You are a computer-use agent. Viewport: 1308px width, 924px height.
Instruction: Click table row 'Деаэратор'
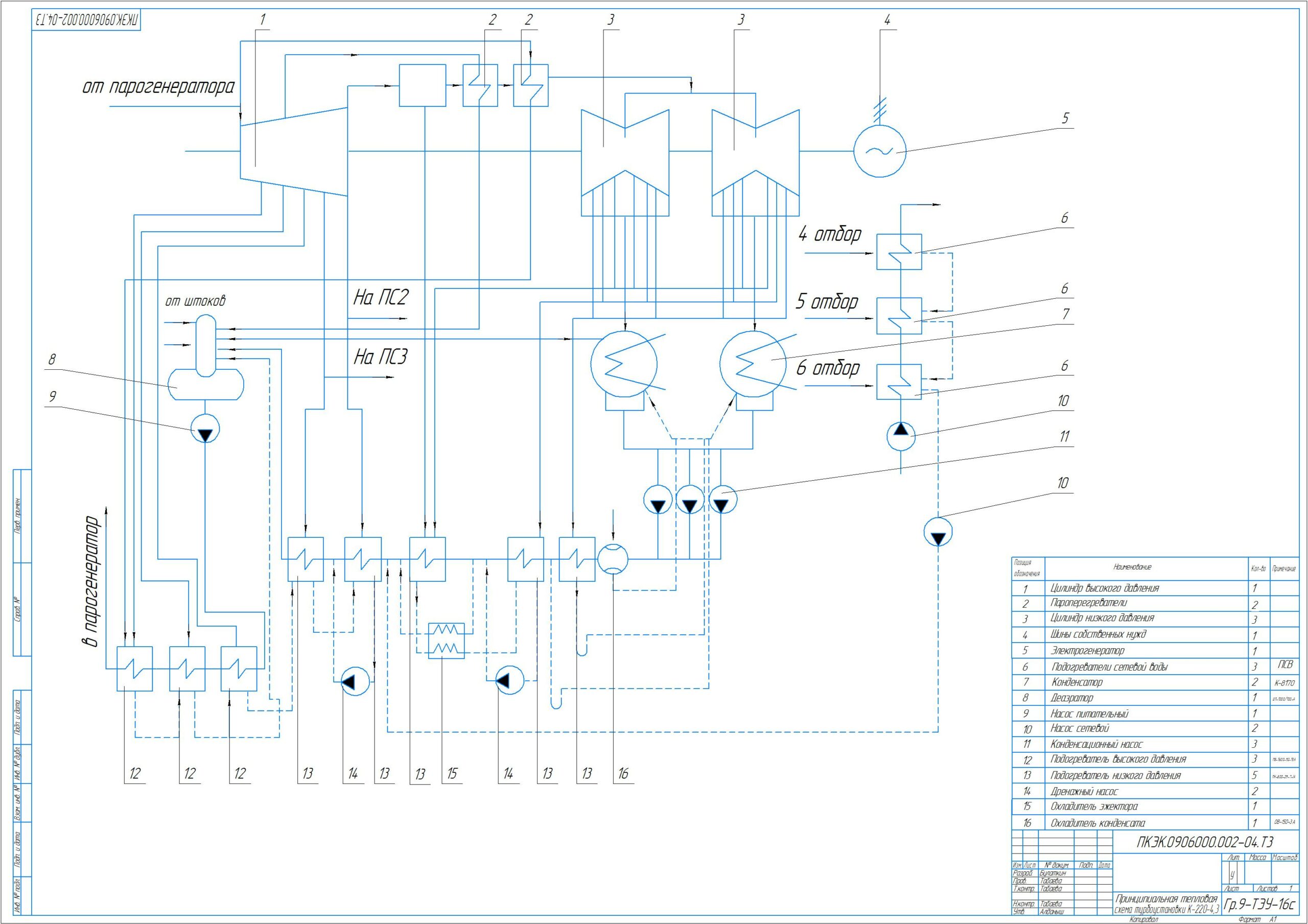click(x=1154, y=698)
